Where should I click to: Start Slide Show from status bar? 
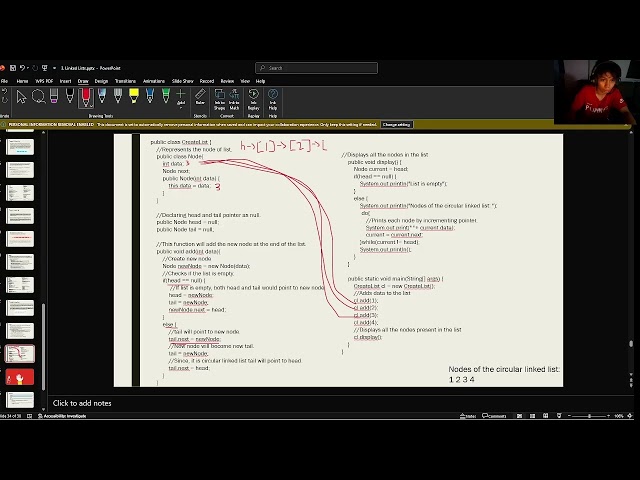(x=559, y=416)
